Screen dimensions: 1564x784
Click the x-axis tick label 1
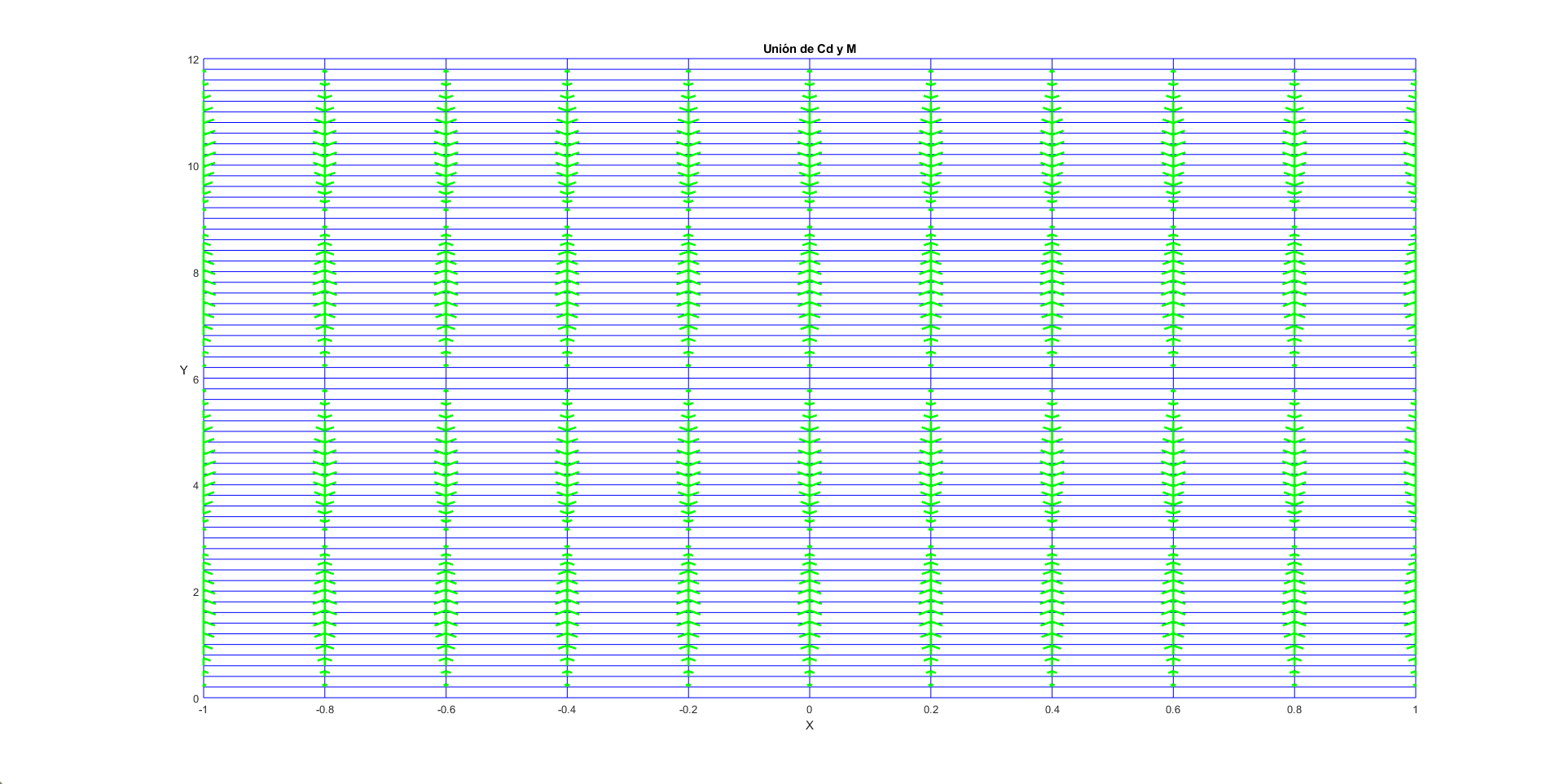point(1415,710)
